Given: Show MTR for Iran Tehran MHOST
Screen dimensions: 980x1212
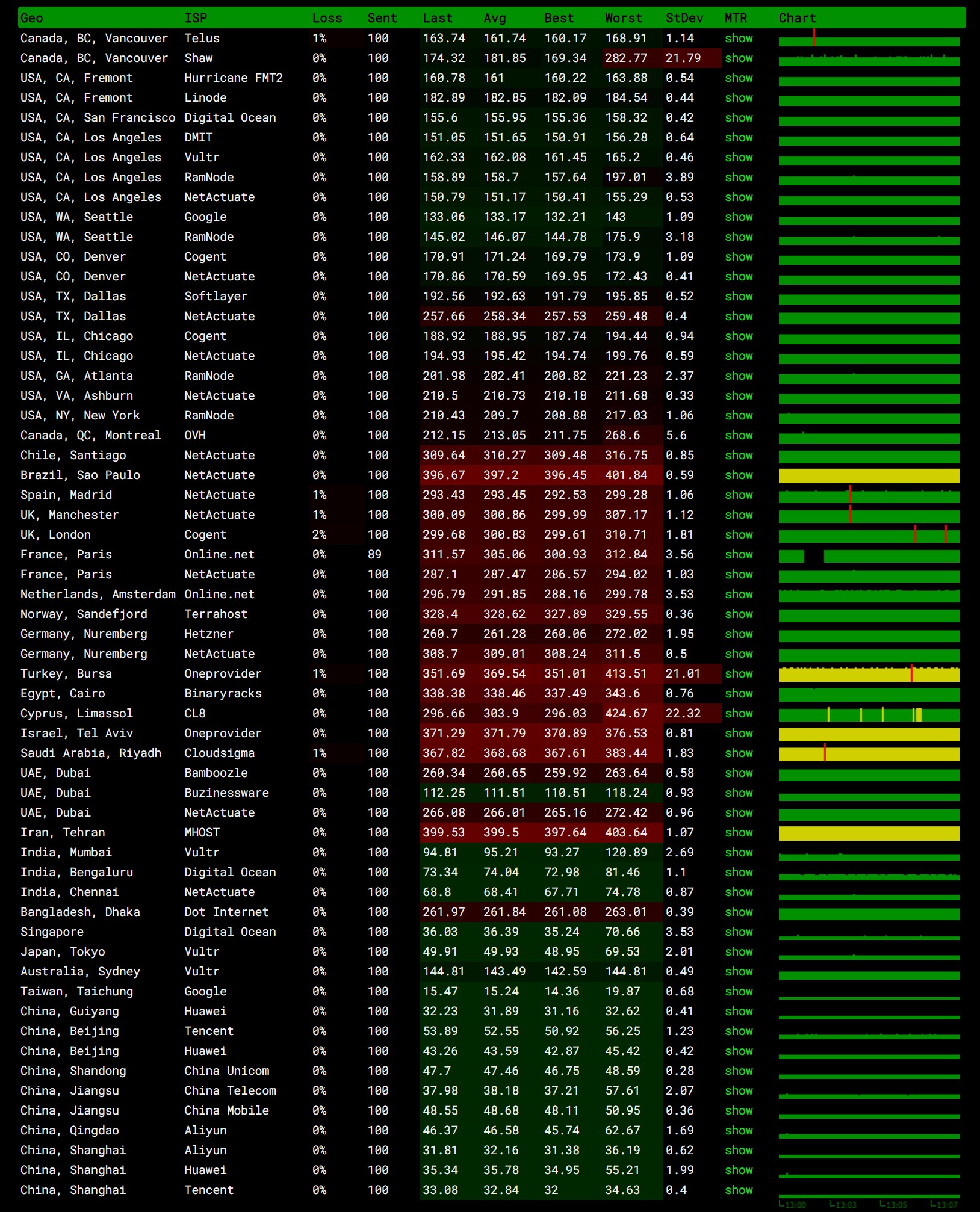Looking at the screenshot, I should point(739,832).
